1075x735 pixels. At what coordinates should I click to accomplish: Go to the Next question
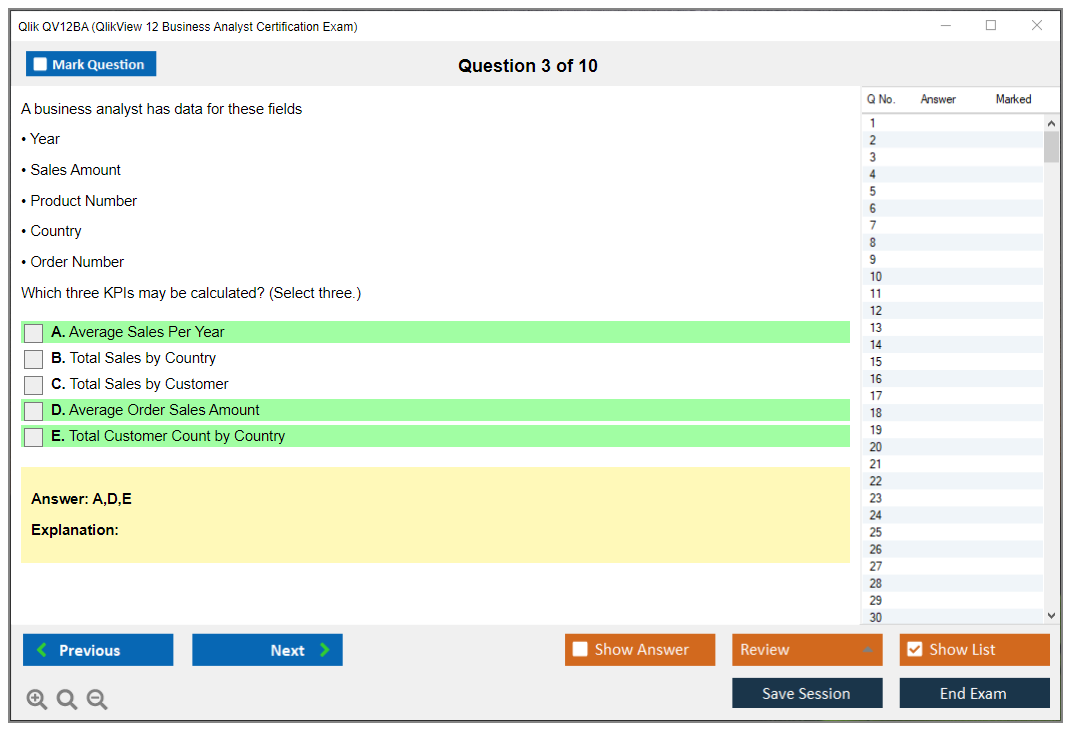[267, 650]
